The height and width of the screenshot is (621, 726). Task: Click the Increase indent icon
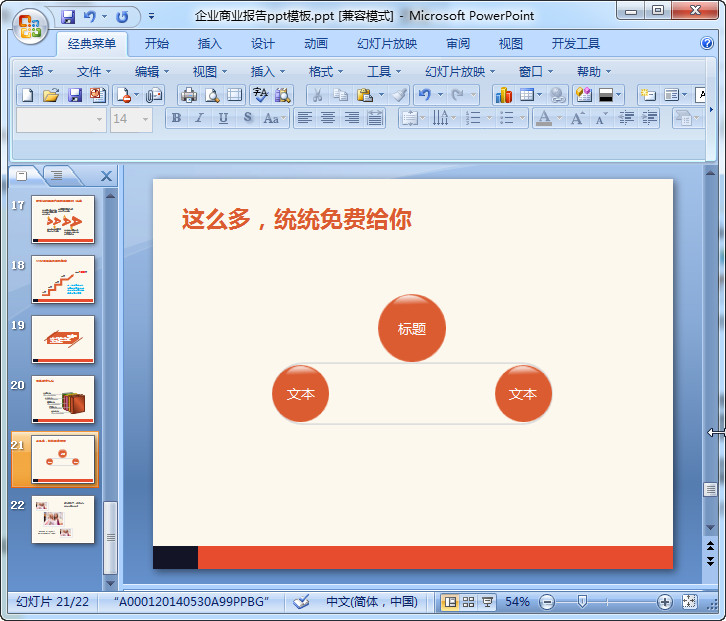[650, 119]
